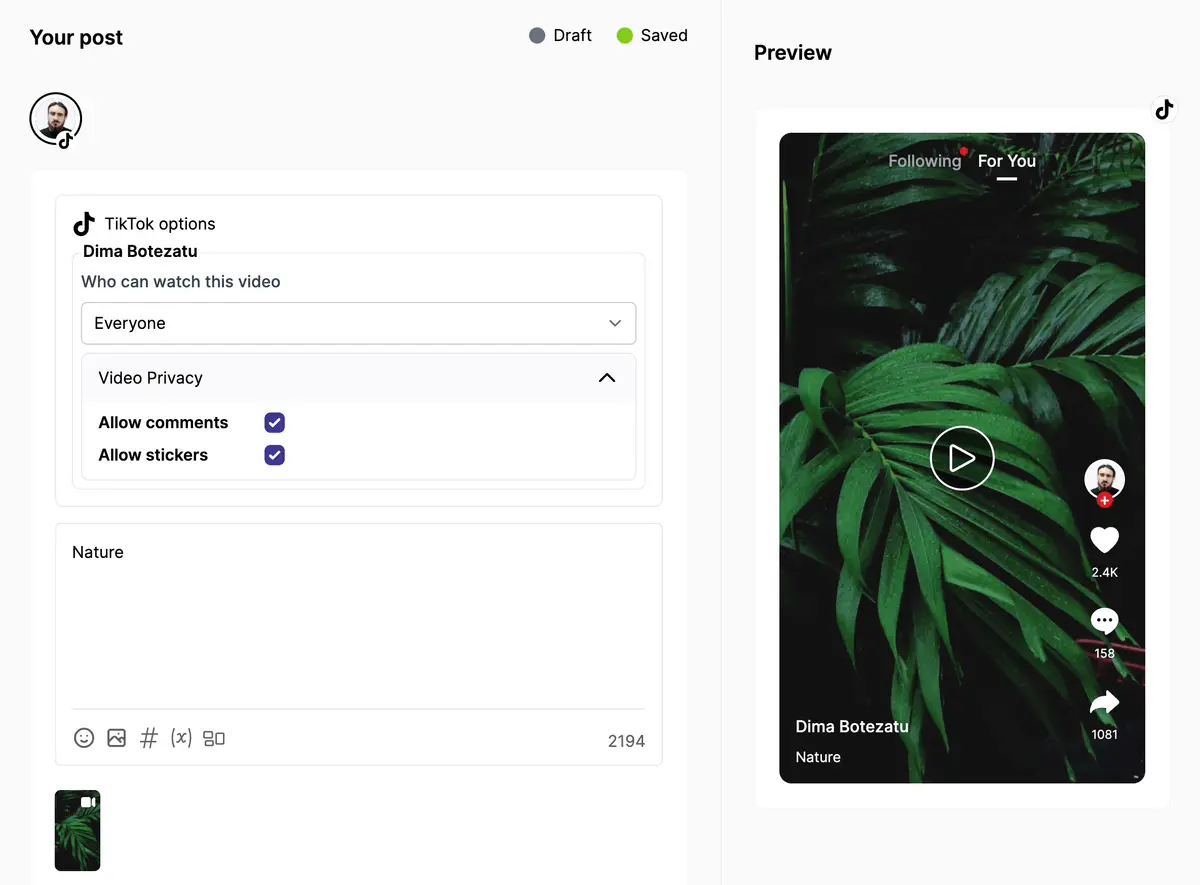Switch to the Following tab in the preview
This screenshot has height=885, width=1200.
click(924, 161)
